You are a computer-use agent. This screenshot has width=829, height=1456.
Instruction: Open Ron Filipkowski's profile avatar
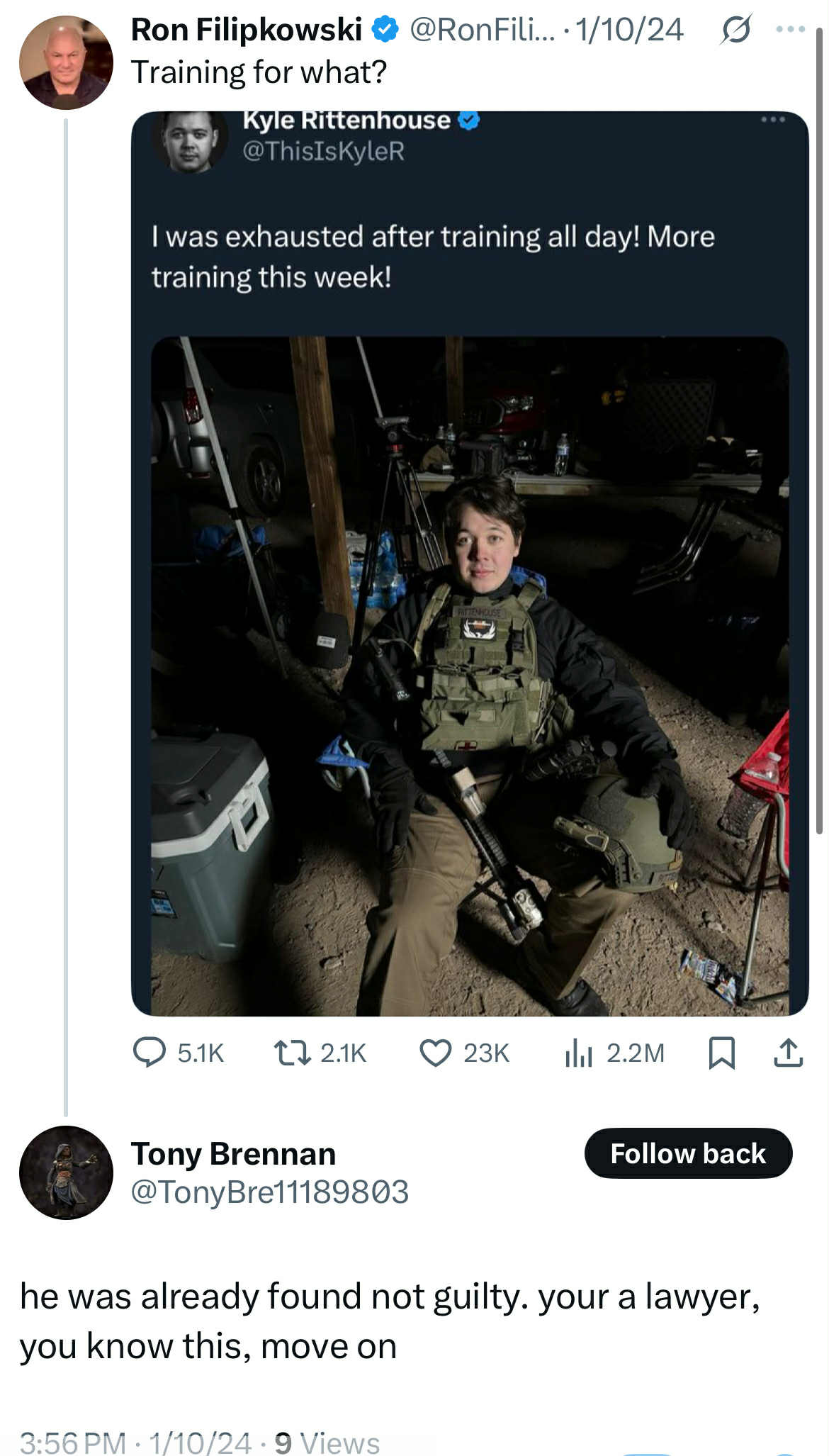point(66,62)
